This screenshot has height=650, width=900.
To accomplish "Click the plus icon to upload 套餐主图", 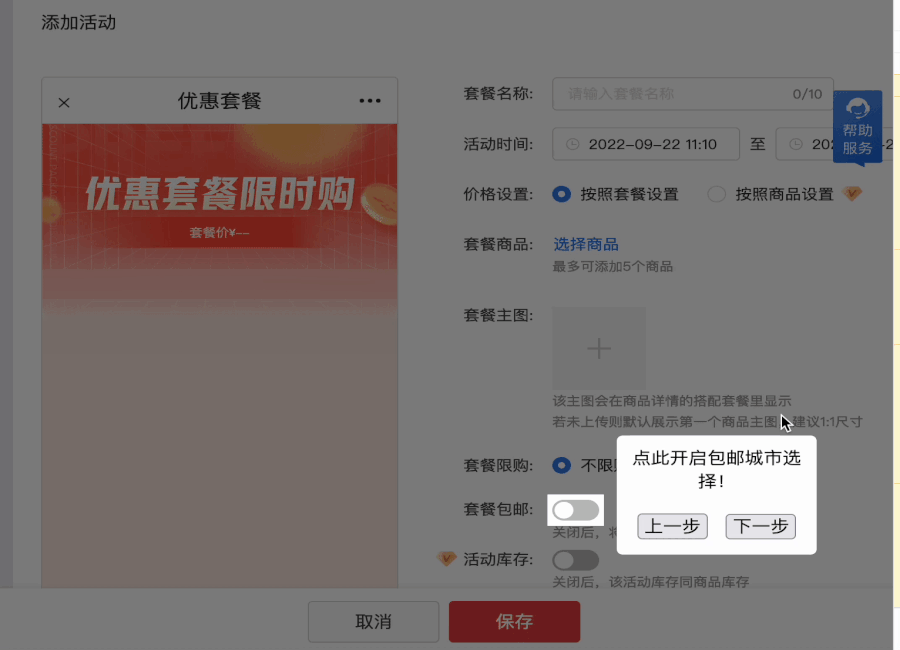I will [x=598, y=349].
